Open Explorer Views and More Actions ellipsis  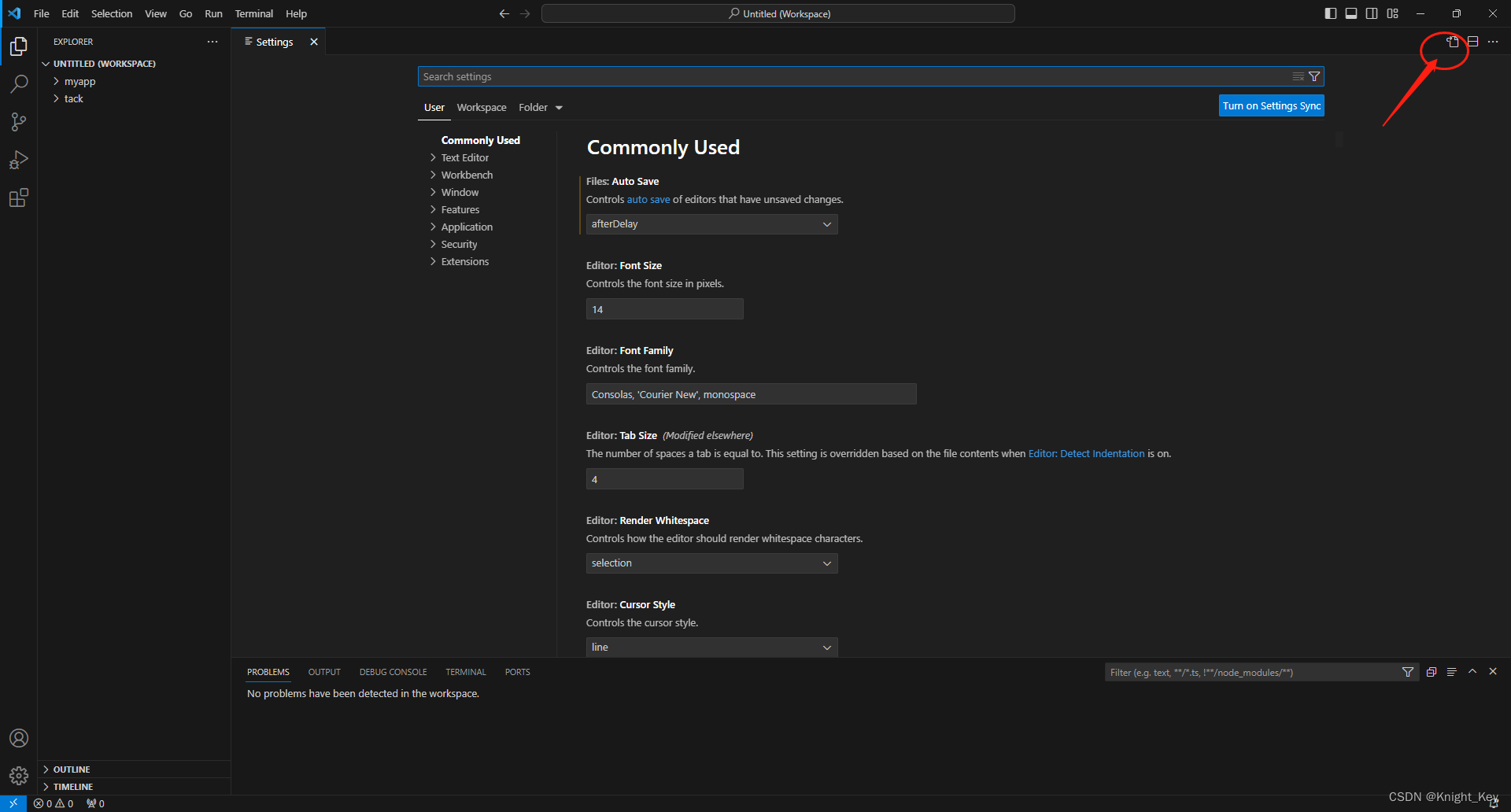coord(212,42)
